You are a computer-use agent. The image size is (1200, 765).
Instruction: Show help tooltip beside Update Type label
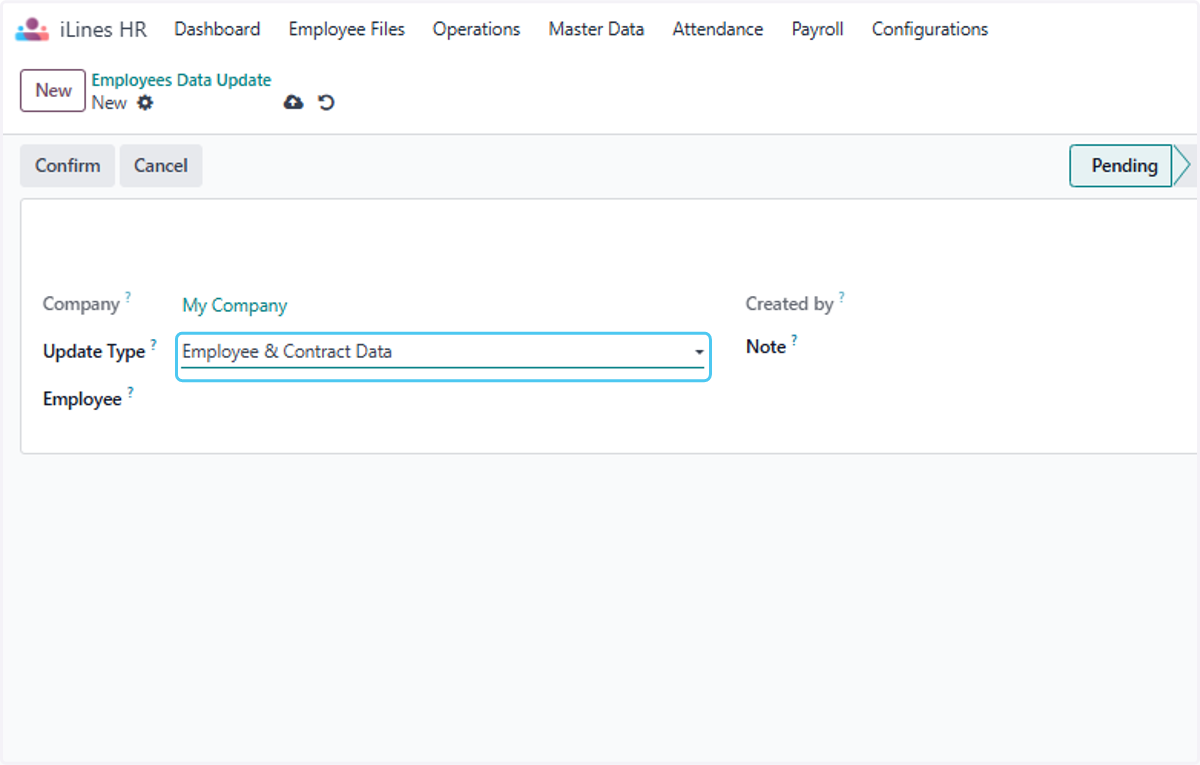[x=153, y=344]
